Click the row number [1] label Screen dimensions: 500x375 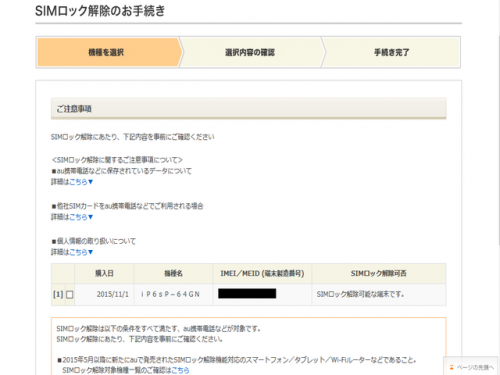pyautogui.click(x=58, y=294)
